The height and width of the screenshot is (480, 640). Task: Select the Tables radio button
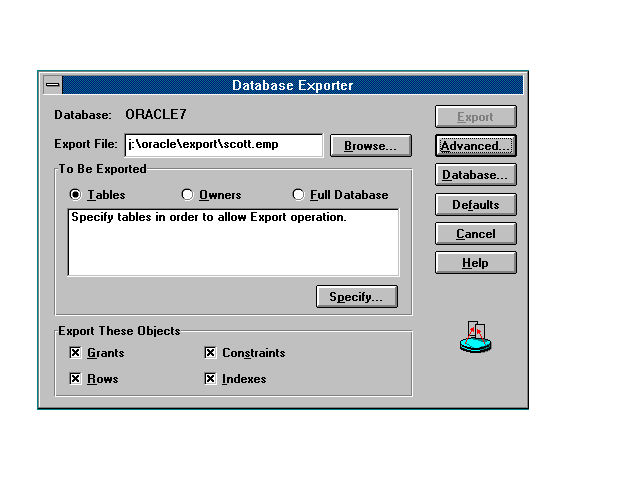(x=75, y=195)
